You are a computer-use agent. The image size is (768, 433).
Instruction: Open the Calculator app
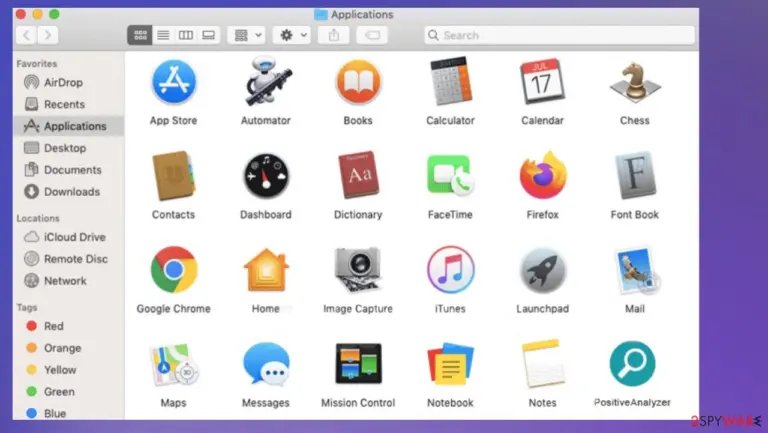click(x=450, y=82)
